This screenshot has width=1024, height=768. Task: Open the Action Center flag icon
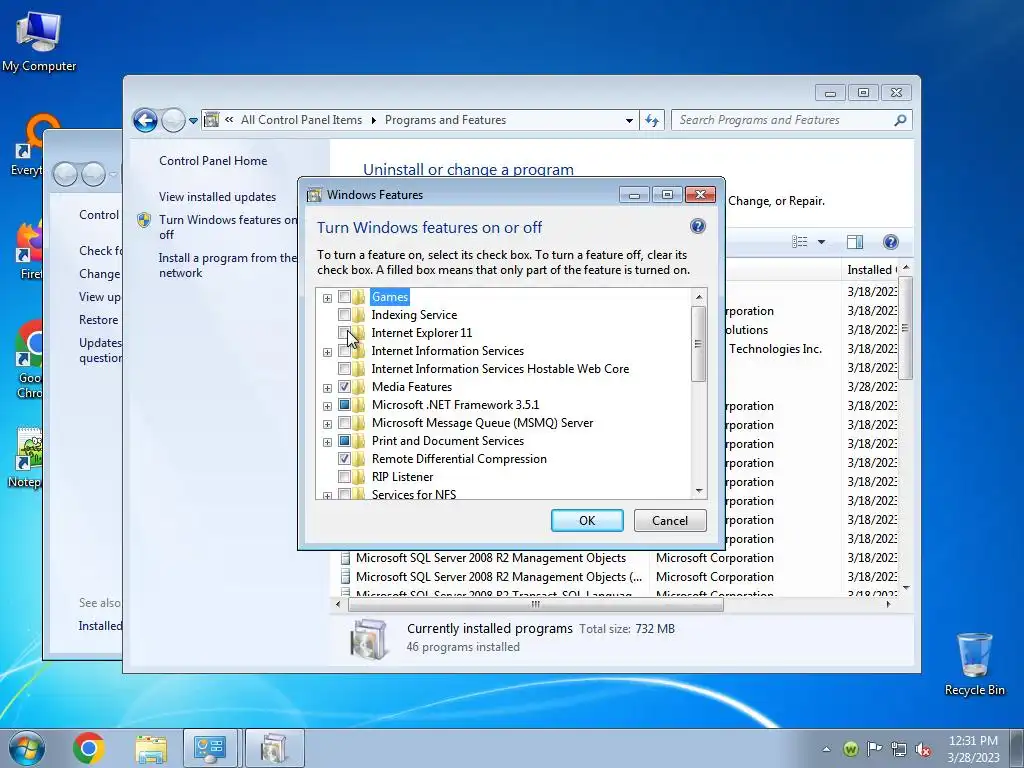point(874,748)
